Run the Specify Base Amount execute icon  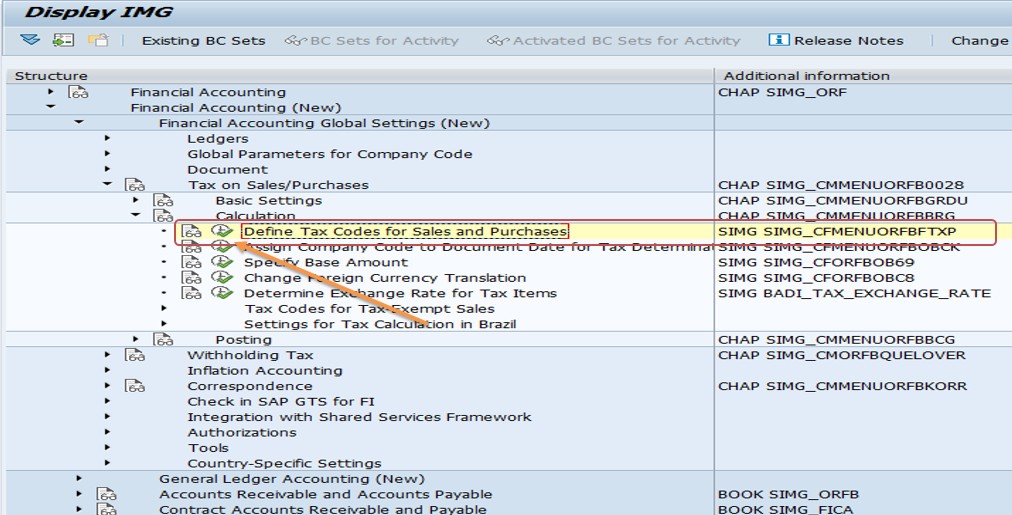click(x=222, y=262)
